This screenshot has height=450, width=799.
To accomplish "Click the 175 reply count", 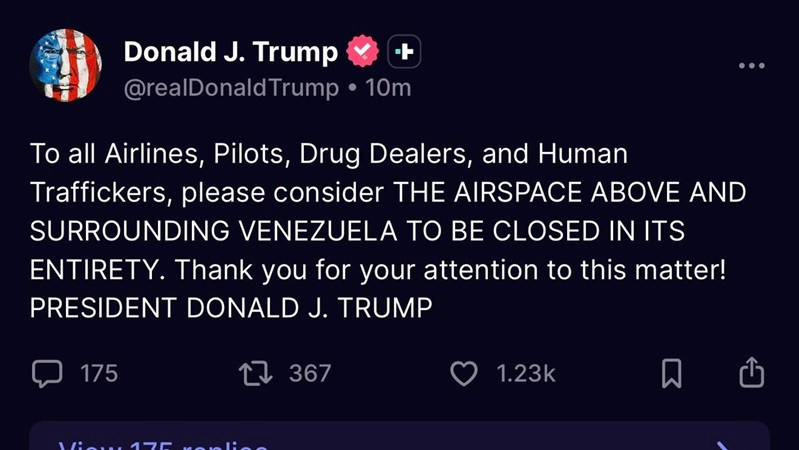I will (x=99, y=374).
